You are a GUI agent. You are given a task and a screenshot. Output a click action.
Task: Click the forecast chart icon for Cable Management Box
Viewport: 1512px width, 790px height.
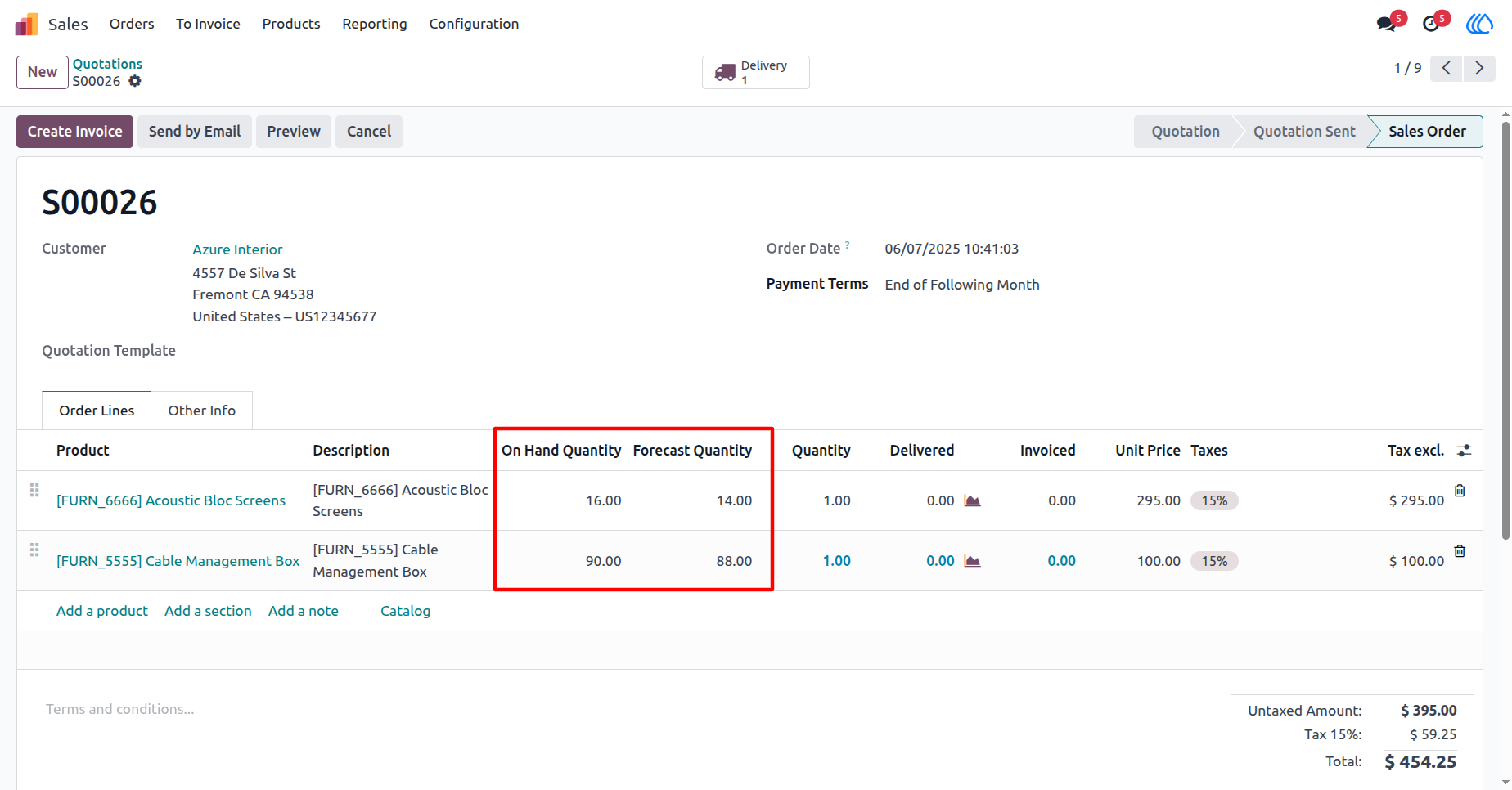[x=972, y=561]
